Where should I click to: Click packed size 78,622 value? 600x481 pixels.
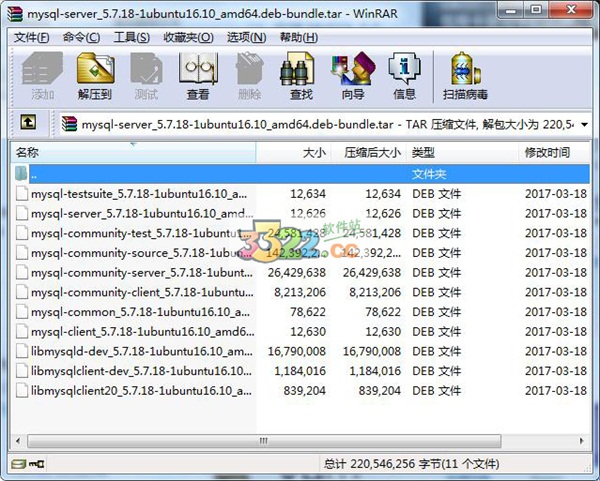(x=383, y=312)
